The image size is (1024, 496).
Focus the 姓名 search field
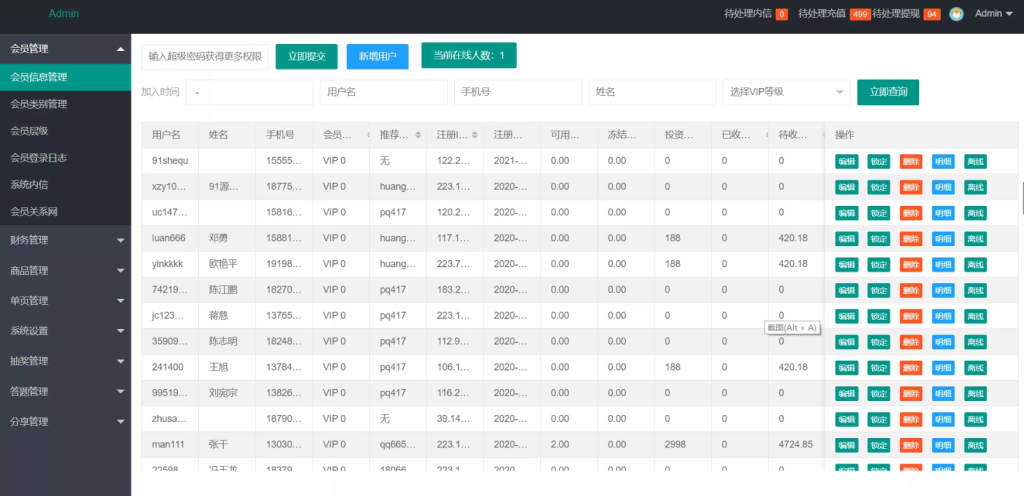652,93
